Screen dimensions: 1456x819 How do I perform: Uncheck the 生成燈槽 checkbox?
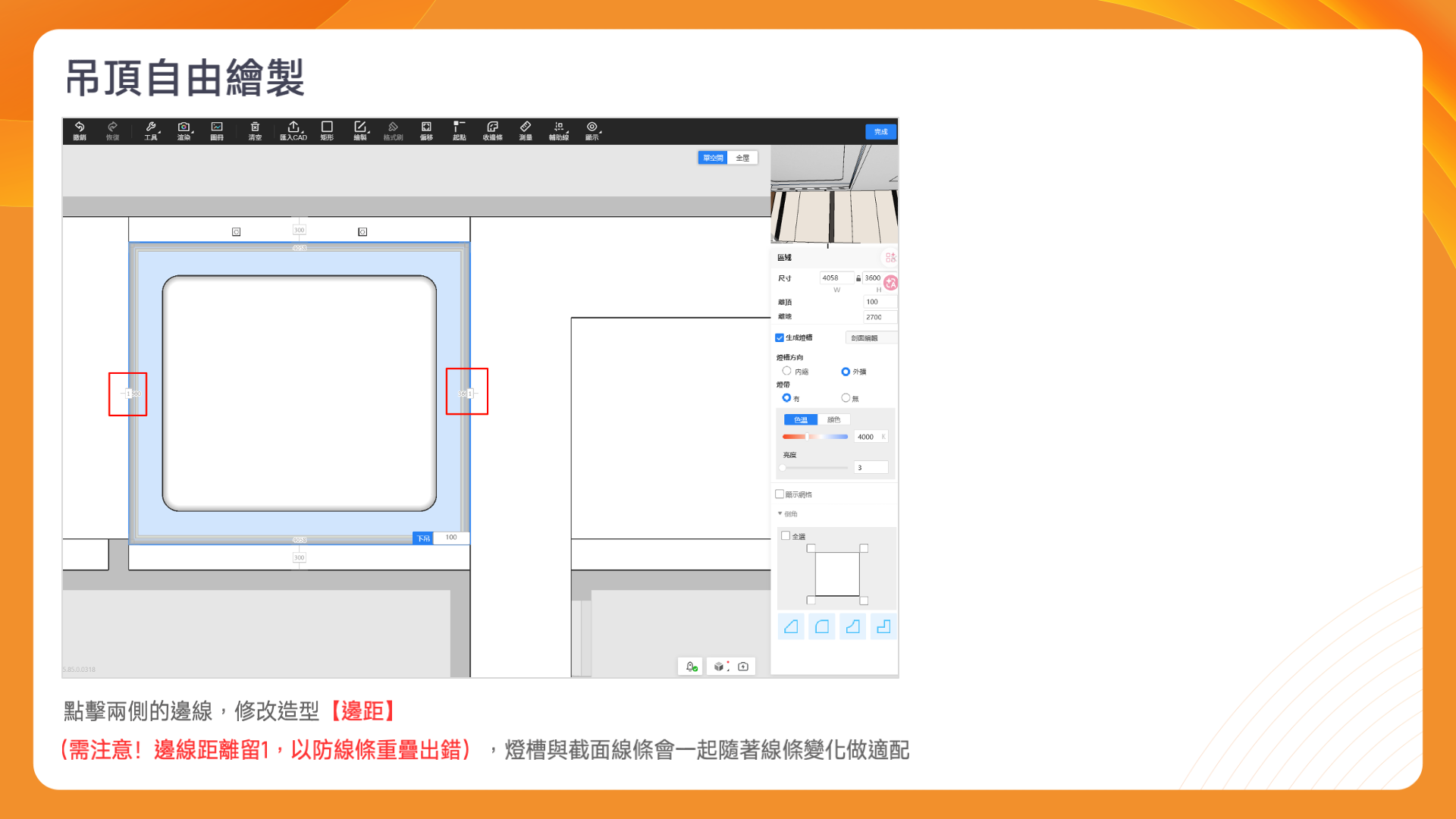[780, 337]
